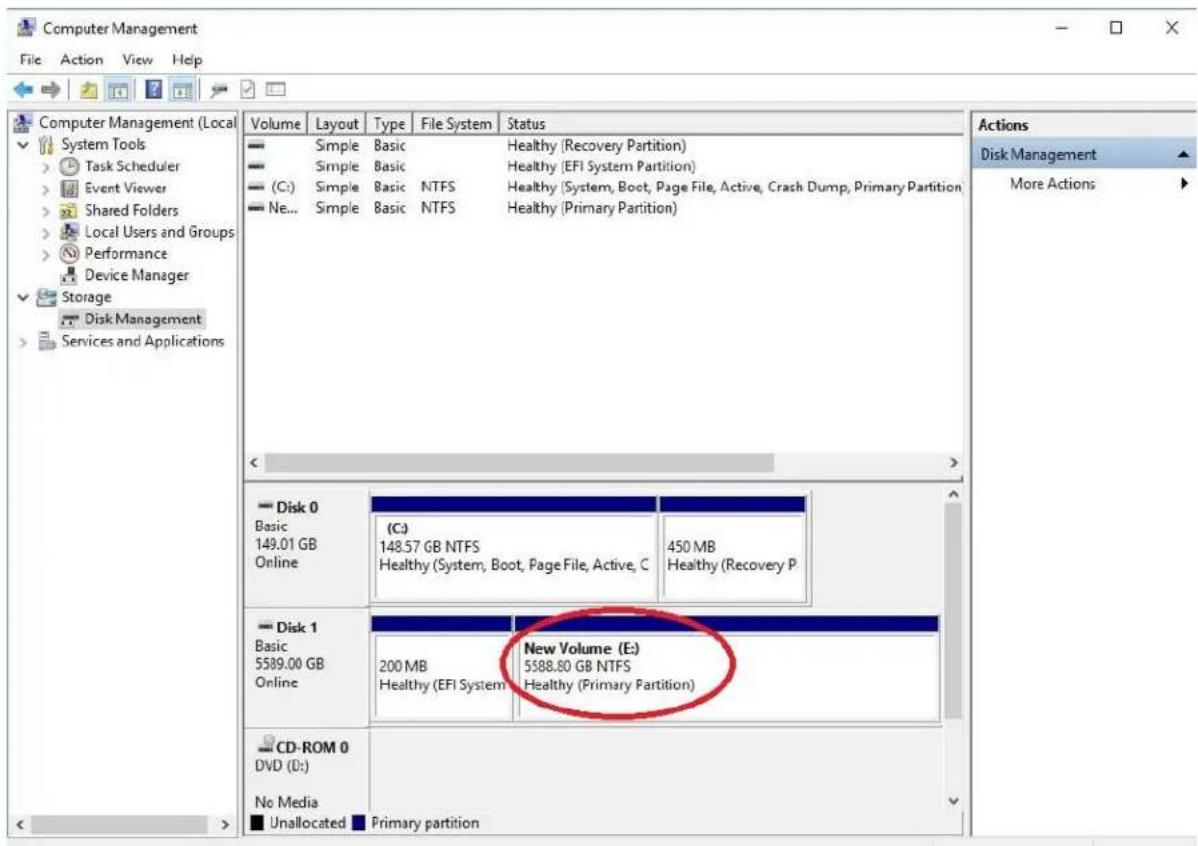Toggle Show/Hide Action Pane toolbar icon
The height and width of the screenshot is (846, 1198).
pyautogui.click(x=183, y=90)
